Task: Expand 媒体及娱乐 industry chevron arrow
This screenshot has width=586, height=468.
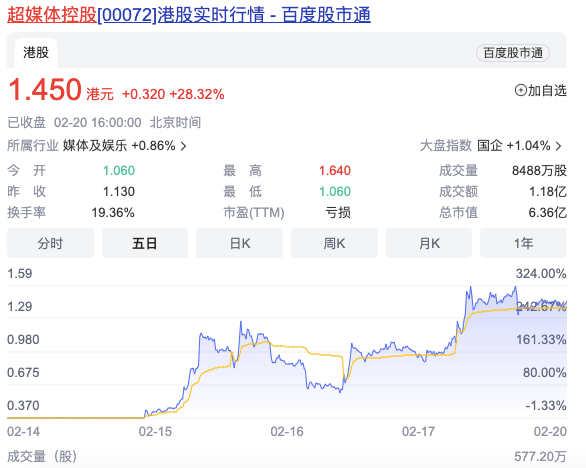Action: click(183, 146)
